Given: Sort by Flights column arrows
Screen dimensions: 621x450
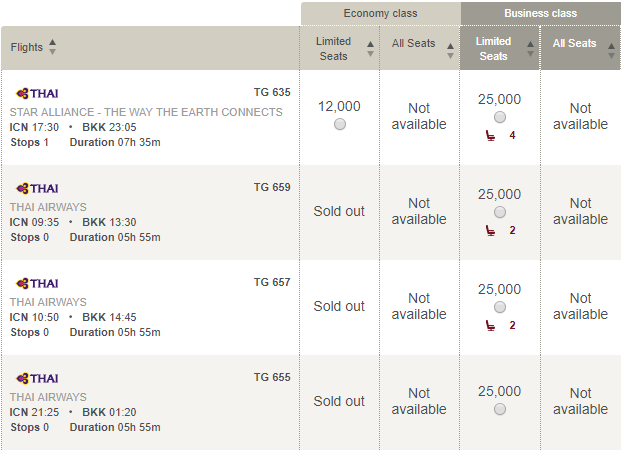Looking at the screenshot, I should coord(52,47).
